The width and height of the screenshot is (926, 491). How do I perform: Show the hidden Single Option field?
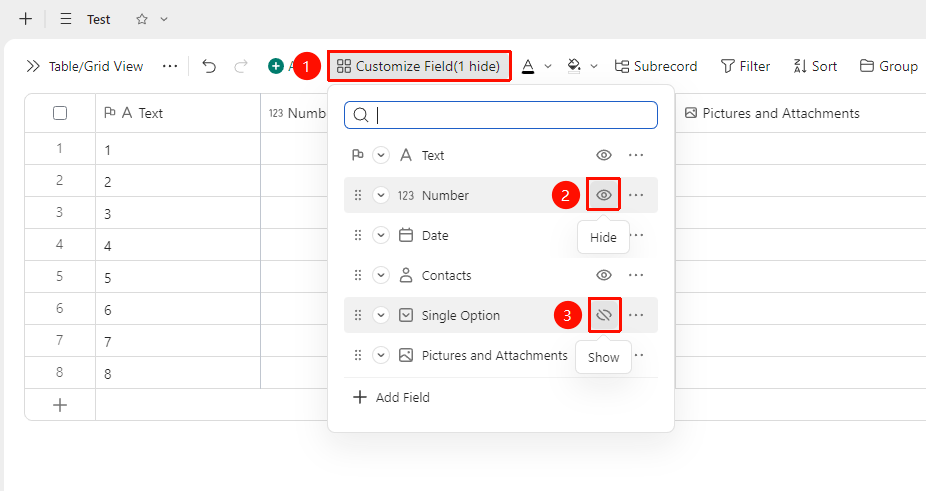pos(604,315)
